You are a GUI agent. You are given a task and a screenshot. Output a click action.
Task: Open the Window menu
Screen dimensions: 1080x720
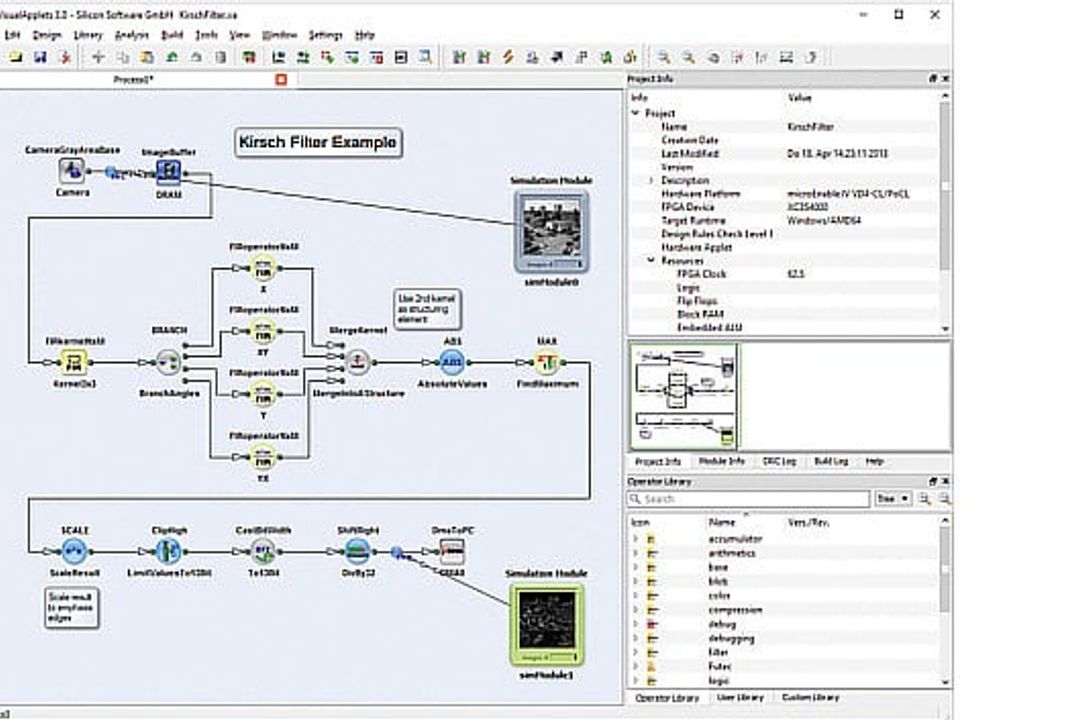(x=279, y=35)
